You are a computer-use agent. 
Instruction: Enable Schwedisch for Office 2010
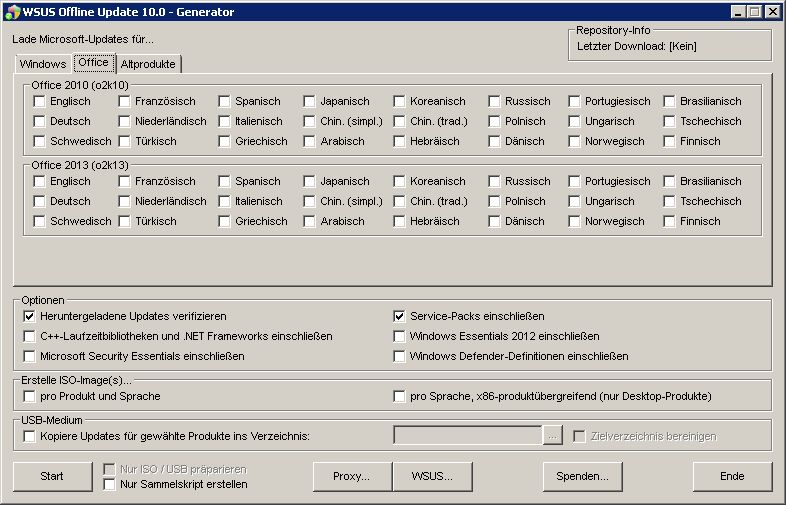coord(39,141)
